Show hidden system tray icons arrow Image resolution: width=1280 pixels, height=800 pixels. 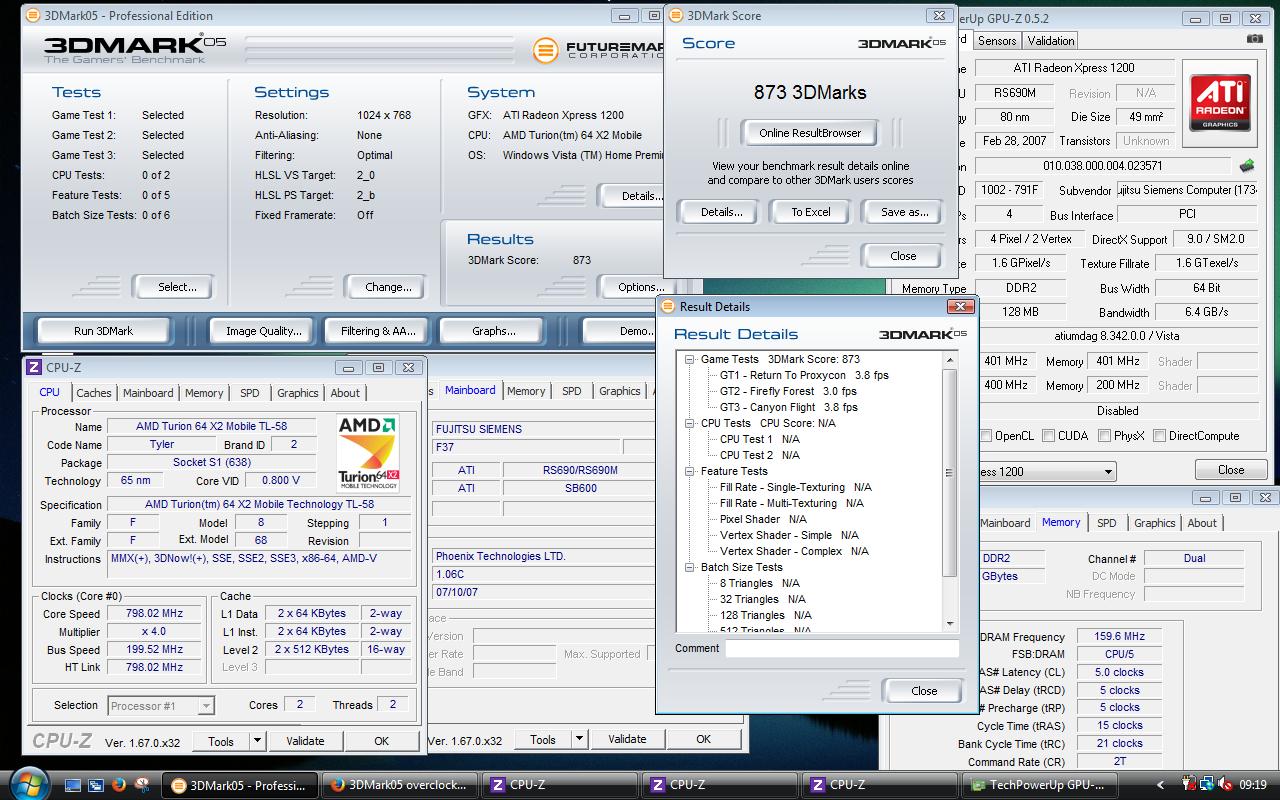click(x=1160, y=785)
